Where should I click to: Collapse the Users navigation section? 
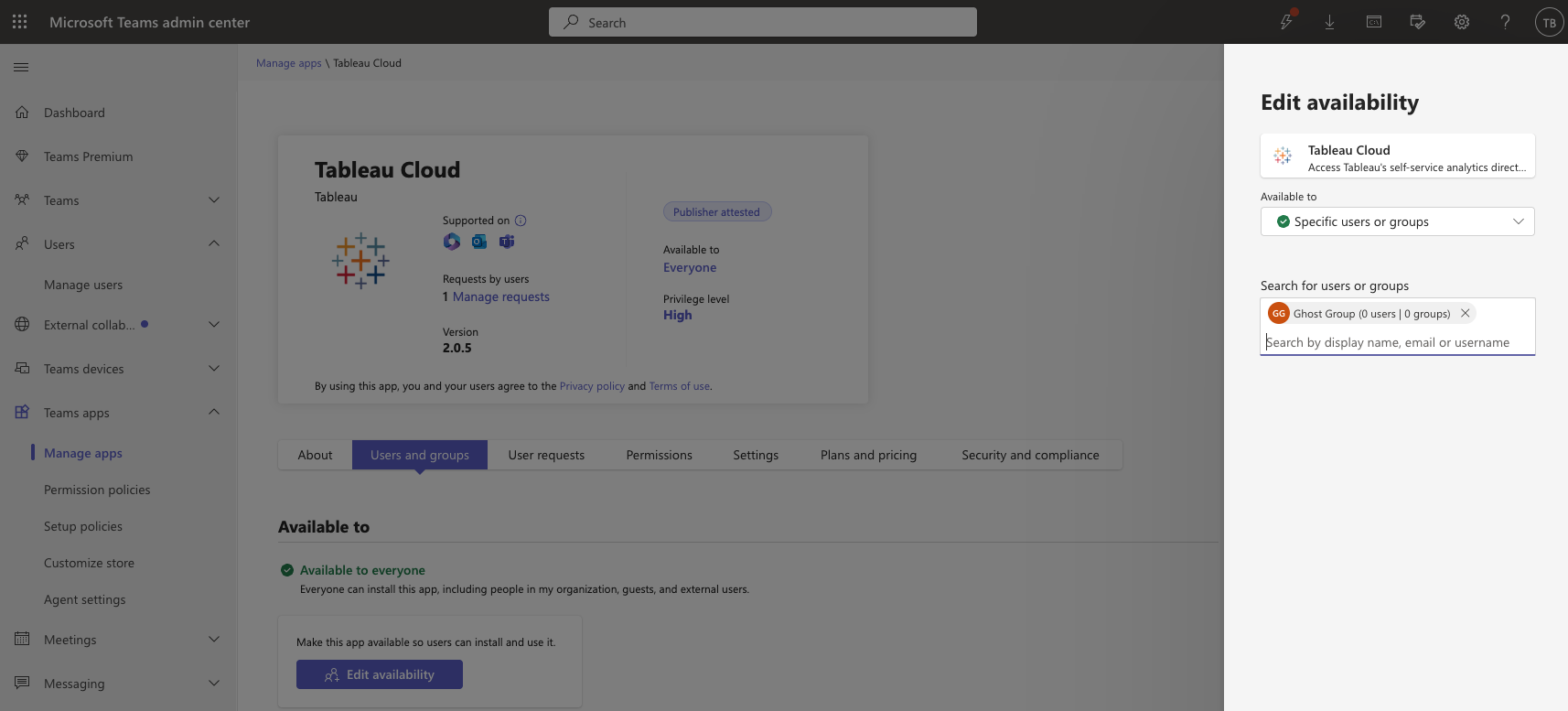(214, 243)
